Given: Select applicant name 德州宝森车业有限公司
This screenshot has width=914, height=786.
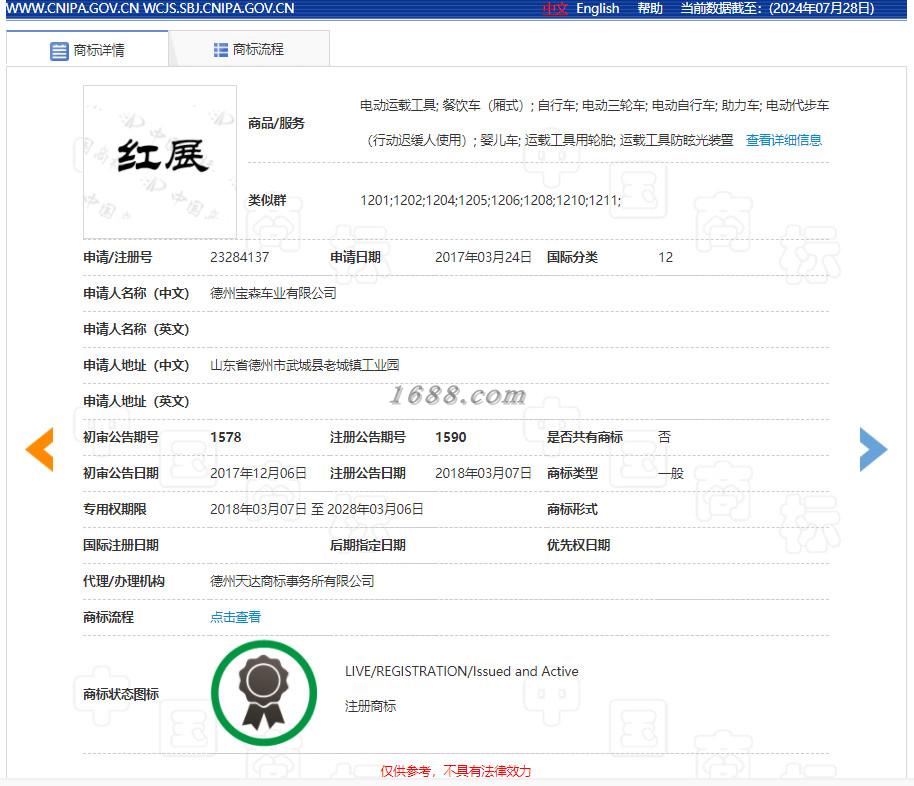Looking at the screenshot, I should [x=273, y=293].
